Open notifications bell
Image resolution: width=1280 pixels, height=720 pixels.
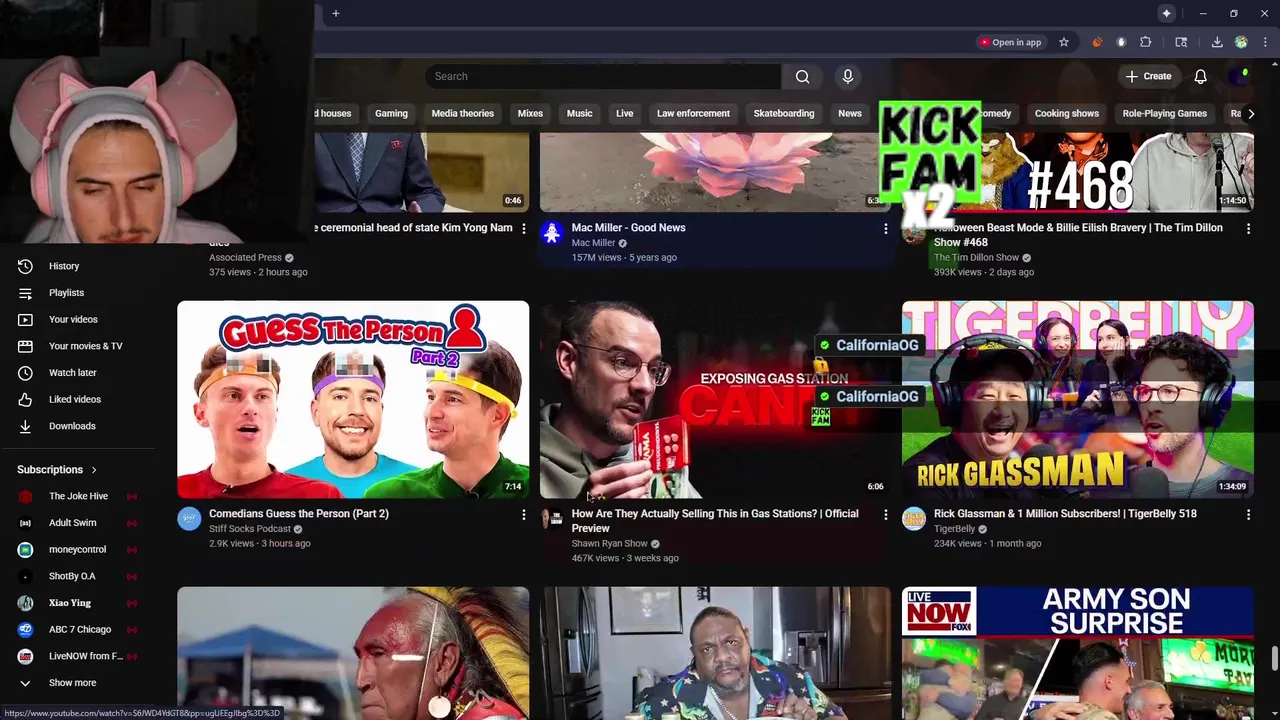[x=1200, y=76]
